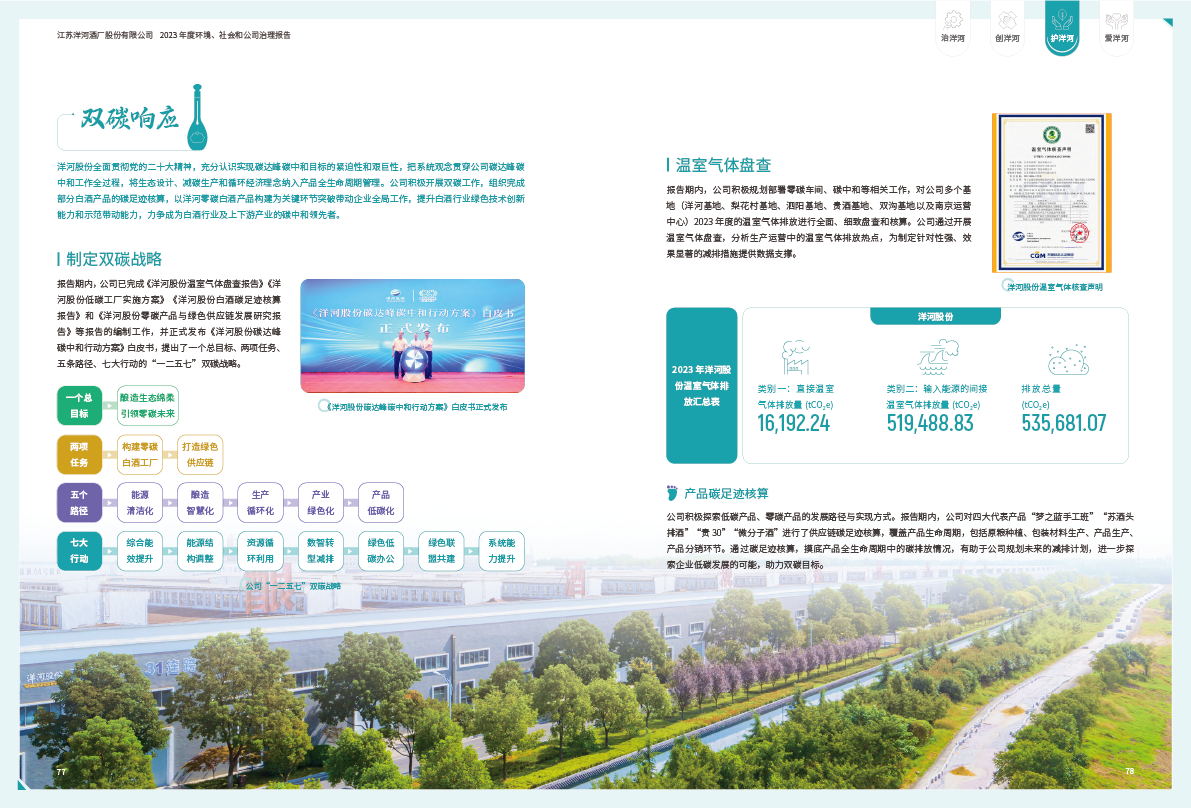The width and height of the screenshot is (1191, 809).
Task: Click the total emissions cloud icon
Action: tap(1069, 360)
